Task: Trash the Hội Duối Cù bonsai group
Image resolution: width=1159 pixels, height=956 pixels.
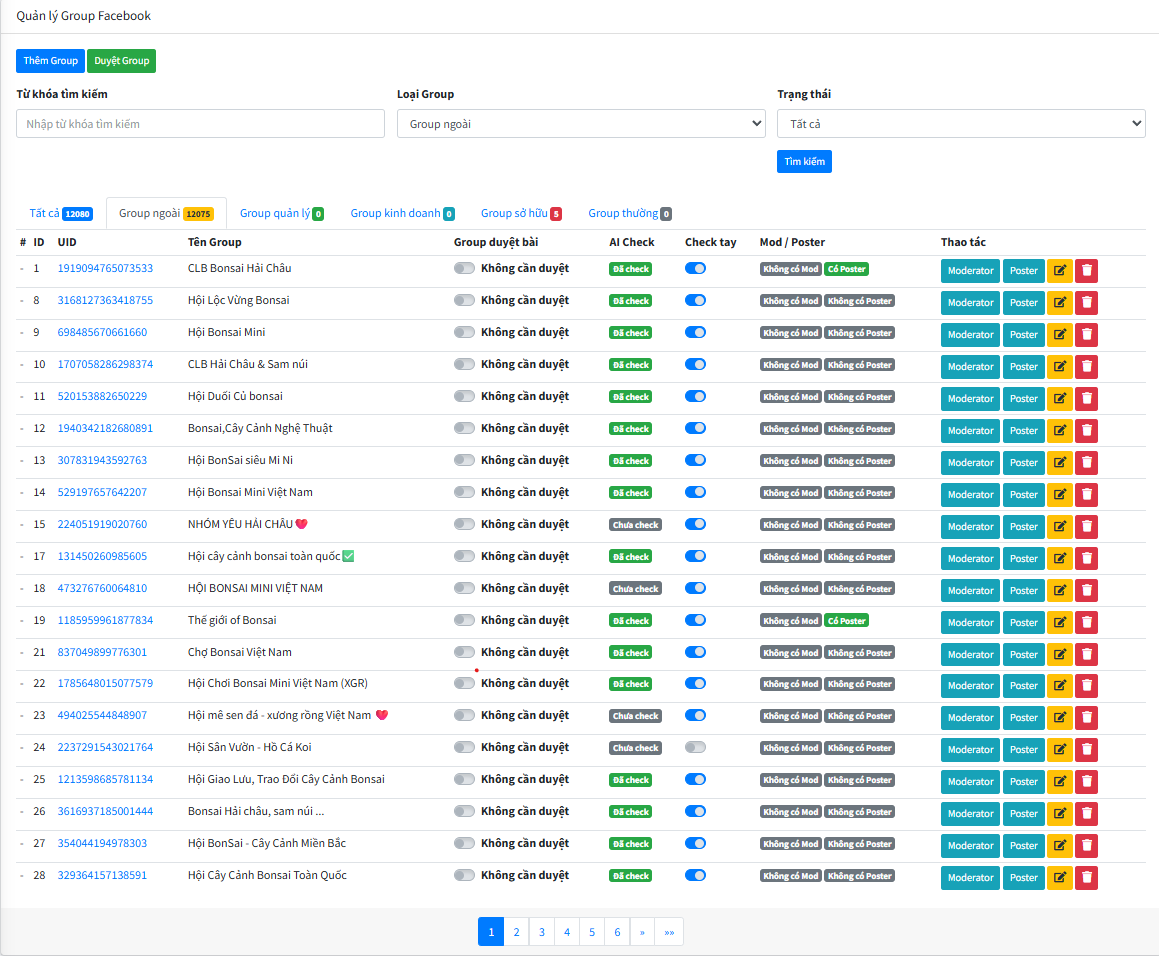Action: coord(1087,399)
